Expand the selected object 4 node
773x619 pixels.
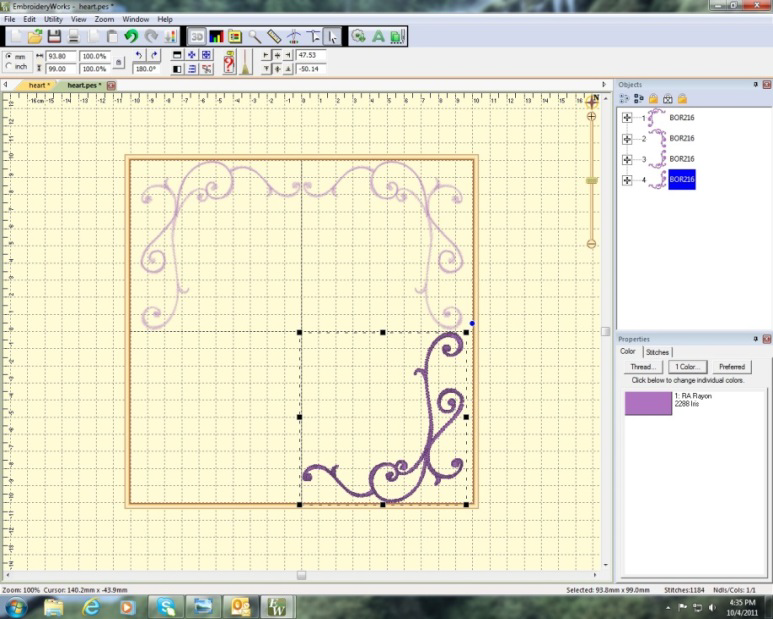point(627,180)
